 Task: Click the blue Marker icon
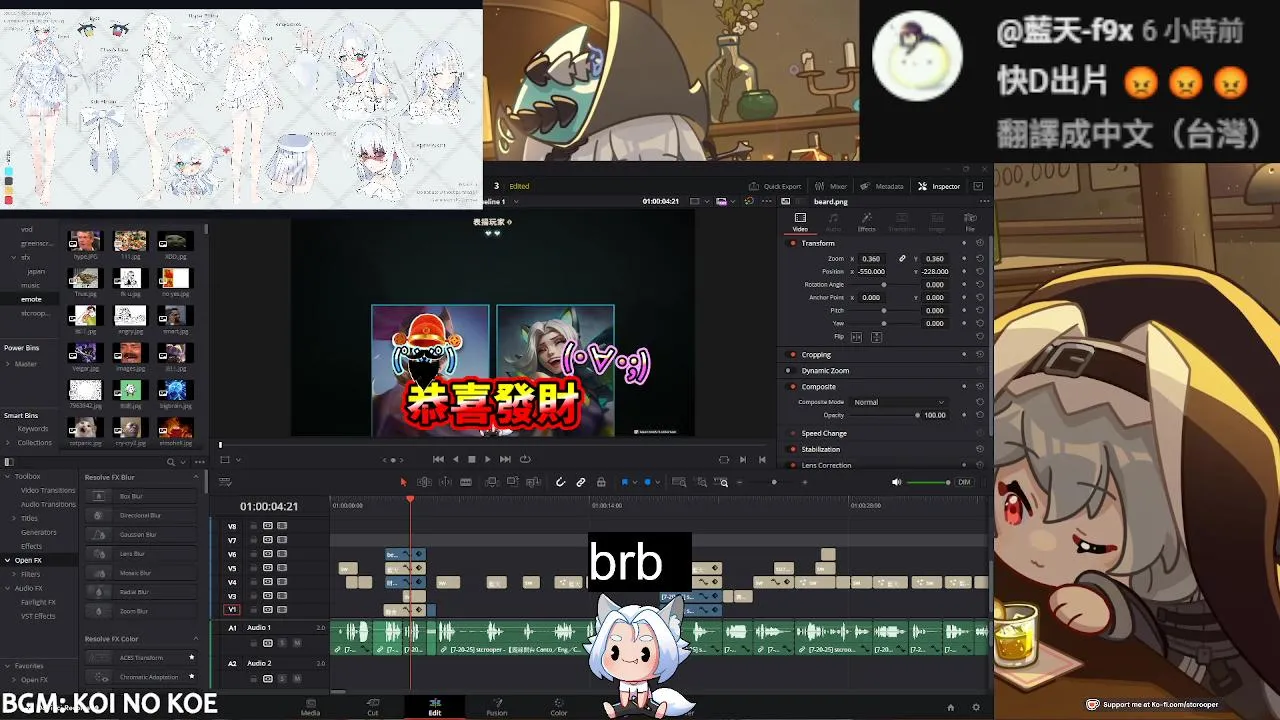pyautogui.click(x=647, y=482)
